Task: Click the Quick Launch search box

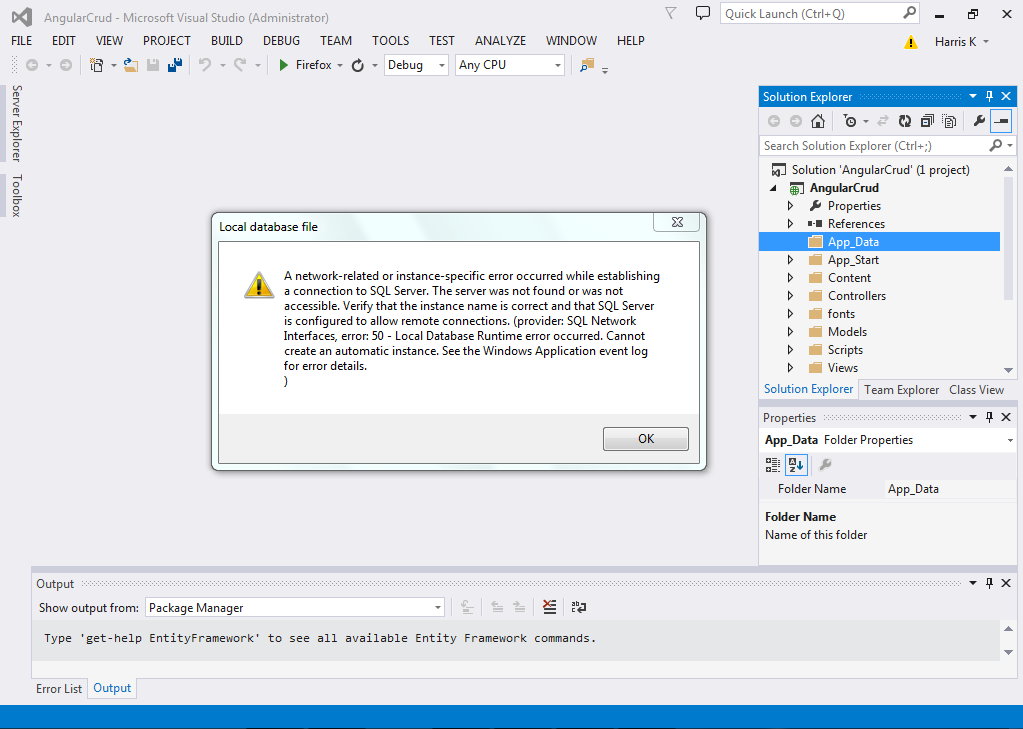Action: coord(810,13)
